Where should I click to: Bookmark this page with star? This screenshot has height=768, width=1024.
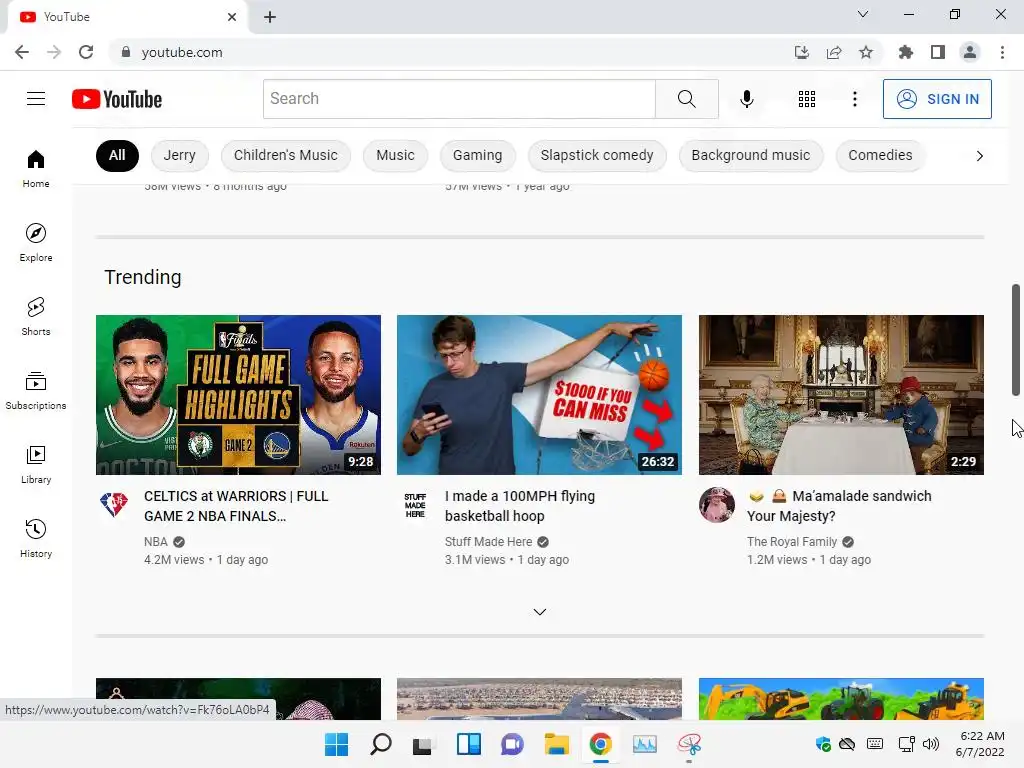tap(865, 52)
